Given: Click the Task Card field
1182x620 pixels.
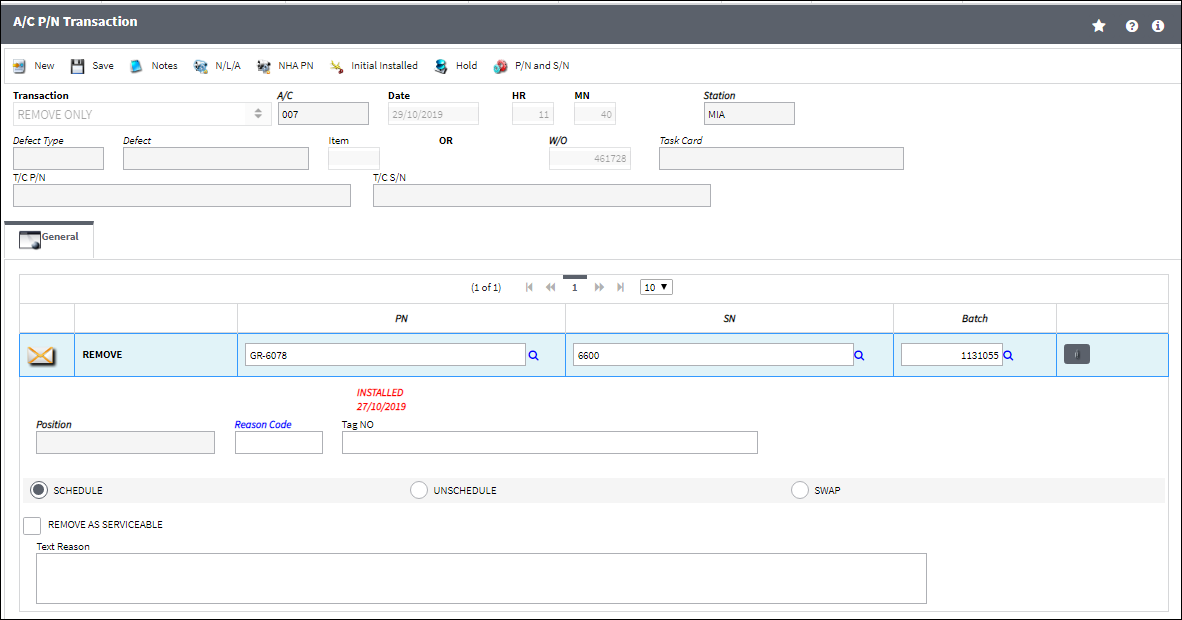Looking at the screenshot, I should click(781, 158).
